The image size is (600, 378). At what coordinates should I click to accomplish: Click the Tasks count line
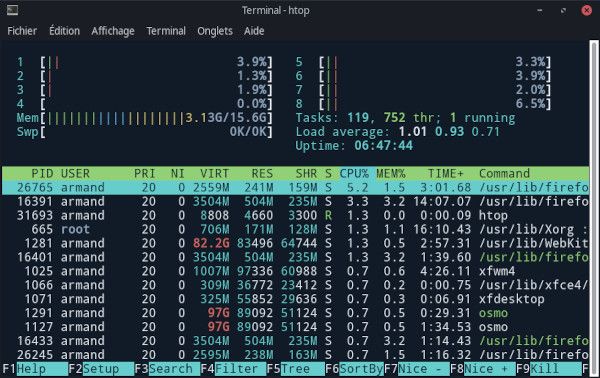pos(405,118)
